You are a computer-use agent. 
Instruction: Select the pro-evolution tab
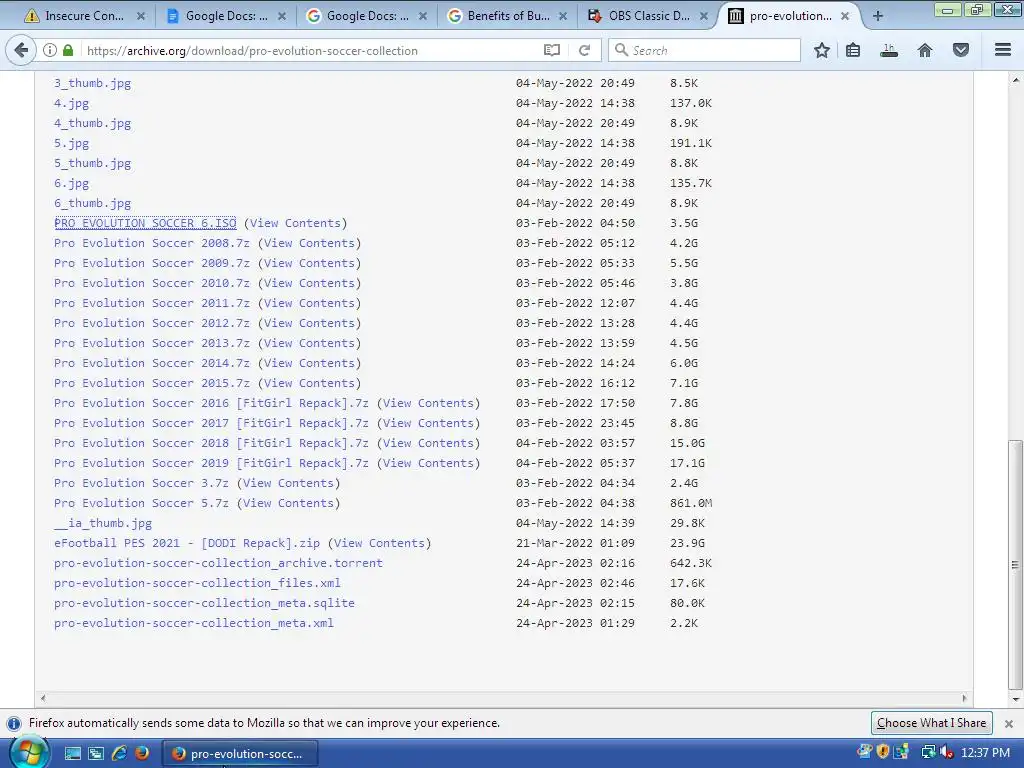(789, 16)
